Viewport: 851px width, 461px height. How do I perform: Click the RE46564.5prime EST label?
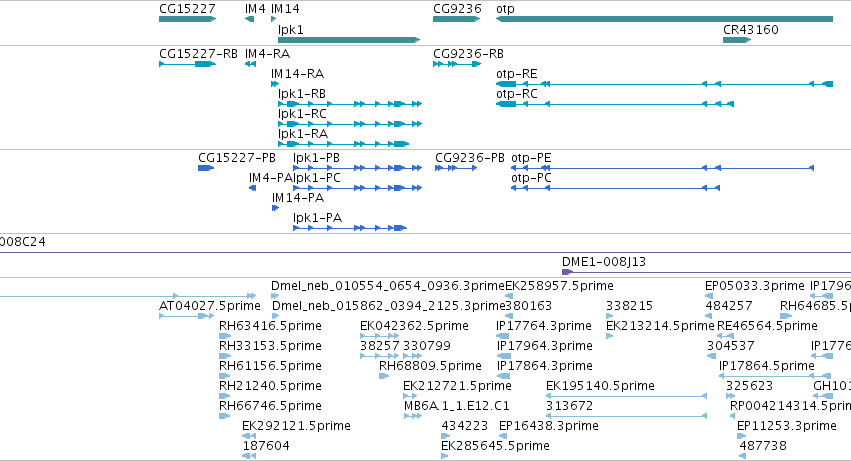[x=767, y=326]
